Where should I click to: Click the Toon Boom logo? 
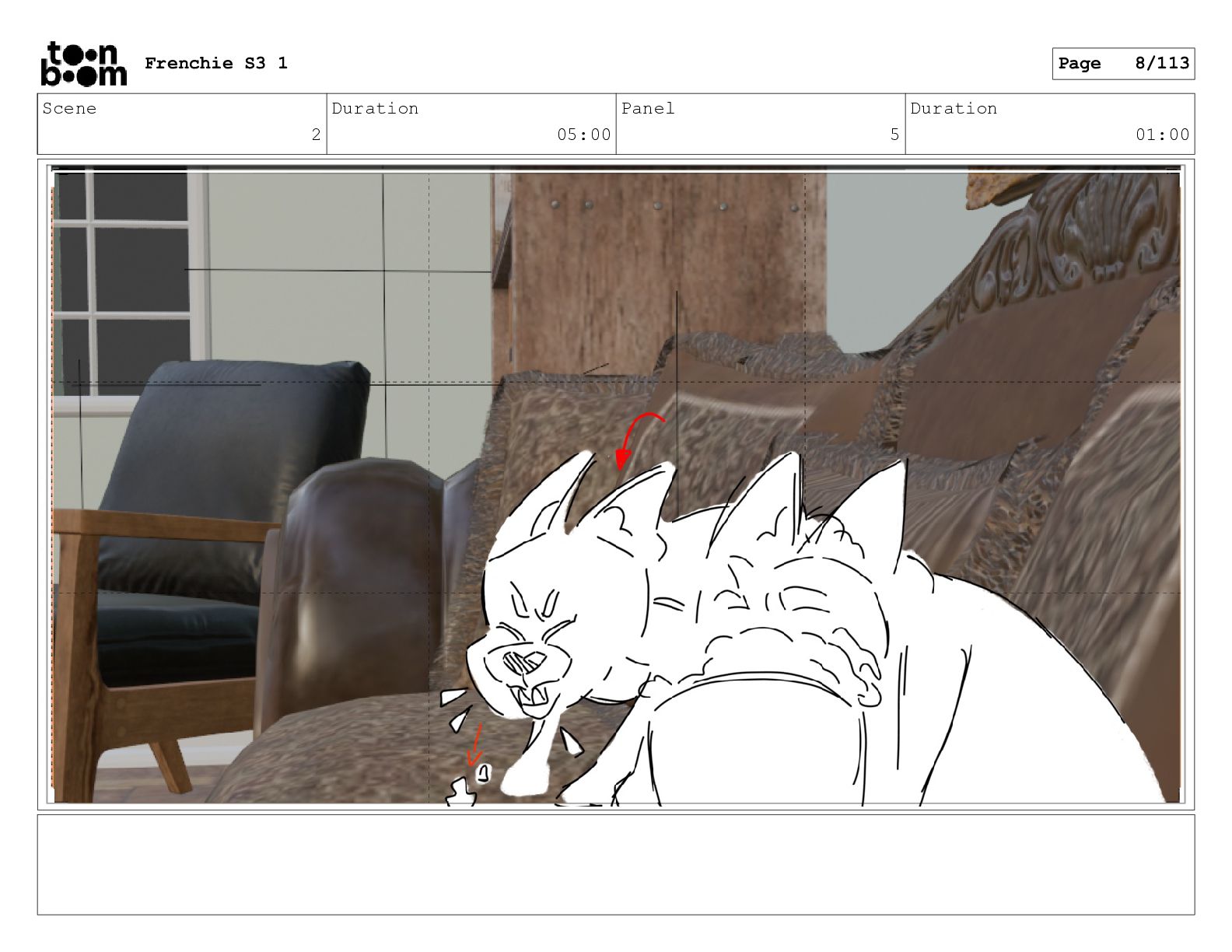[x=83, y=63]
